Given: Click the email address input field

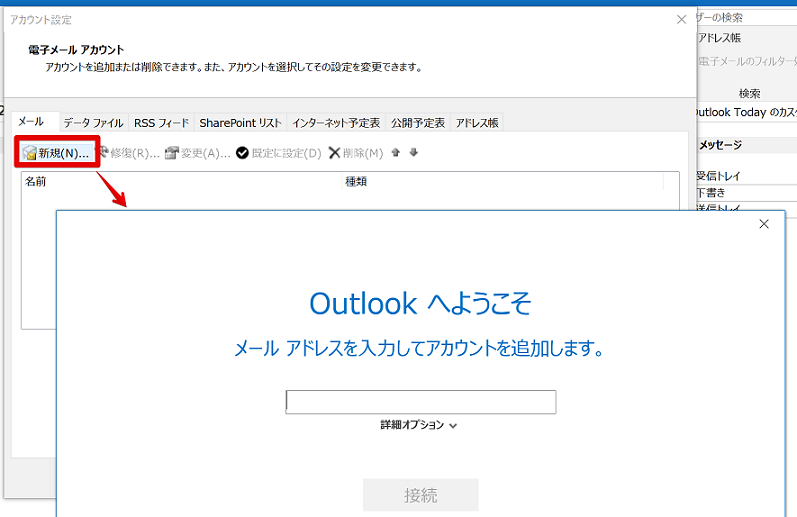Looking at the screenshot, I should (x=421, y=402).
